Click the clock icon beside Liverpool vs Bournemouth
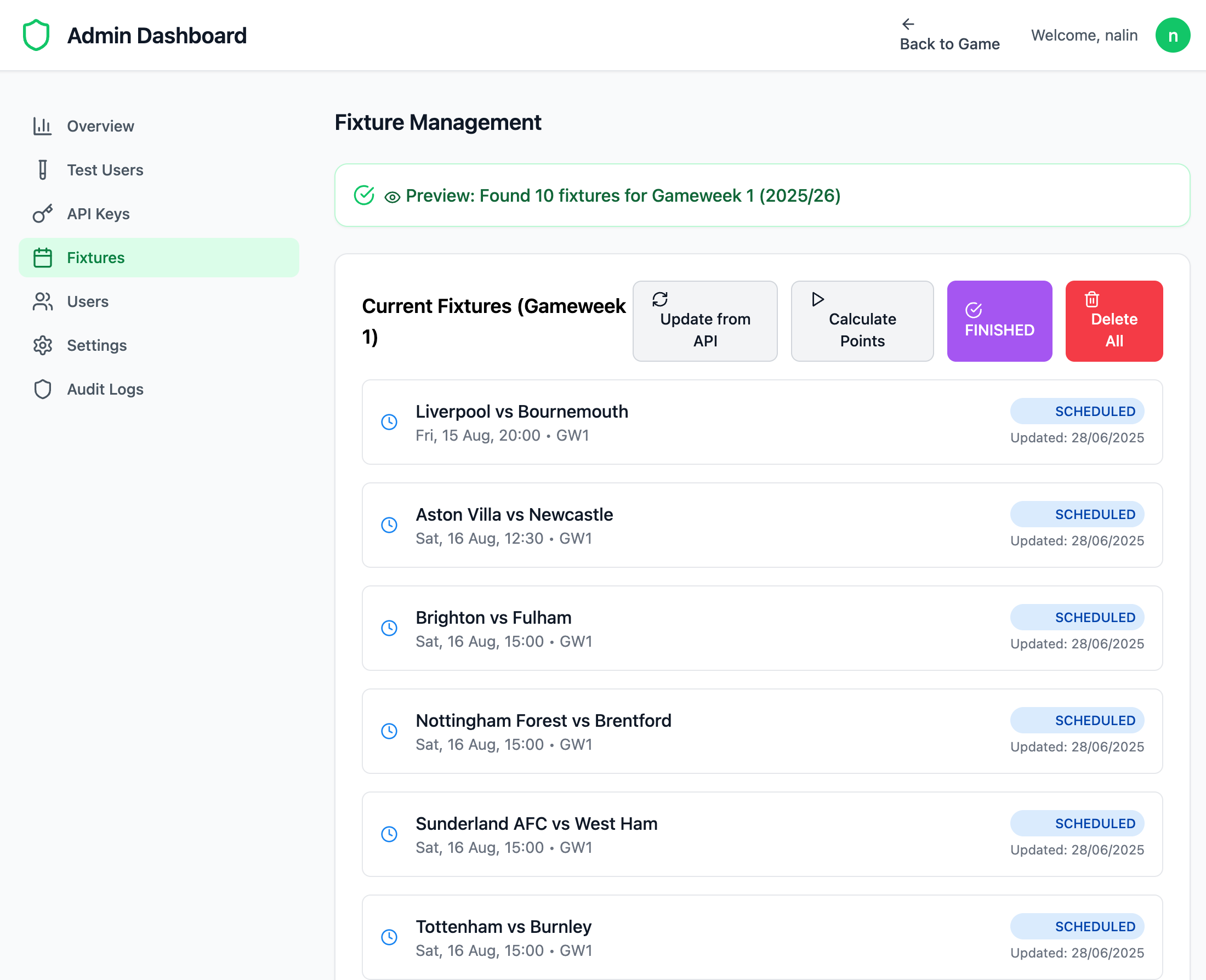Viewport: 1206px width, 980px height. tap(389, 422)
